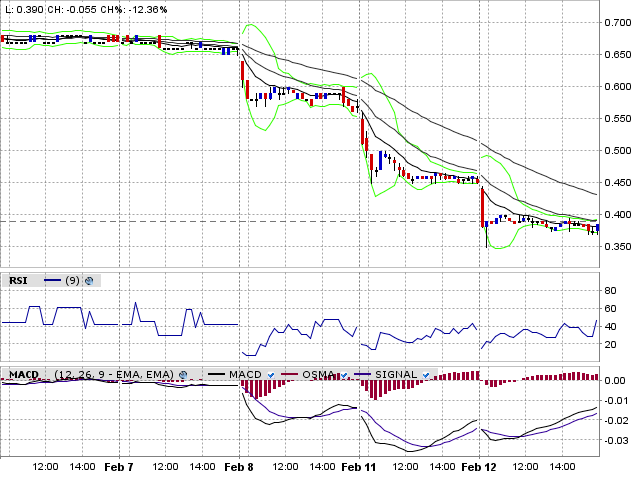Viewport: 640px width, 480px height.
Task: Toggle the OSMA histogram checkbox
Action: (x=344, y=375)
